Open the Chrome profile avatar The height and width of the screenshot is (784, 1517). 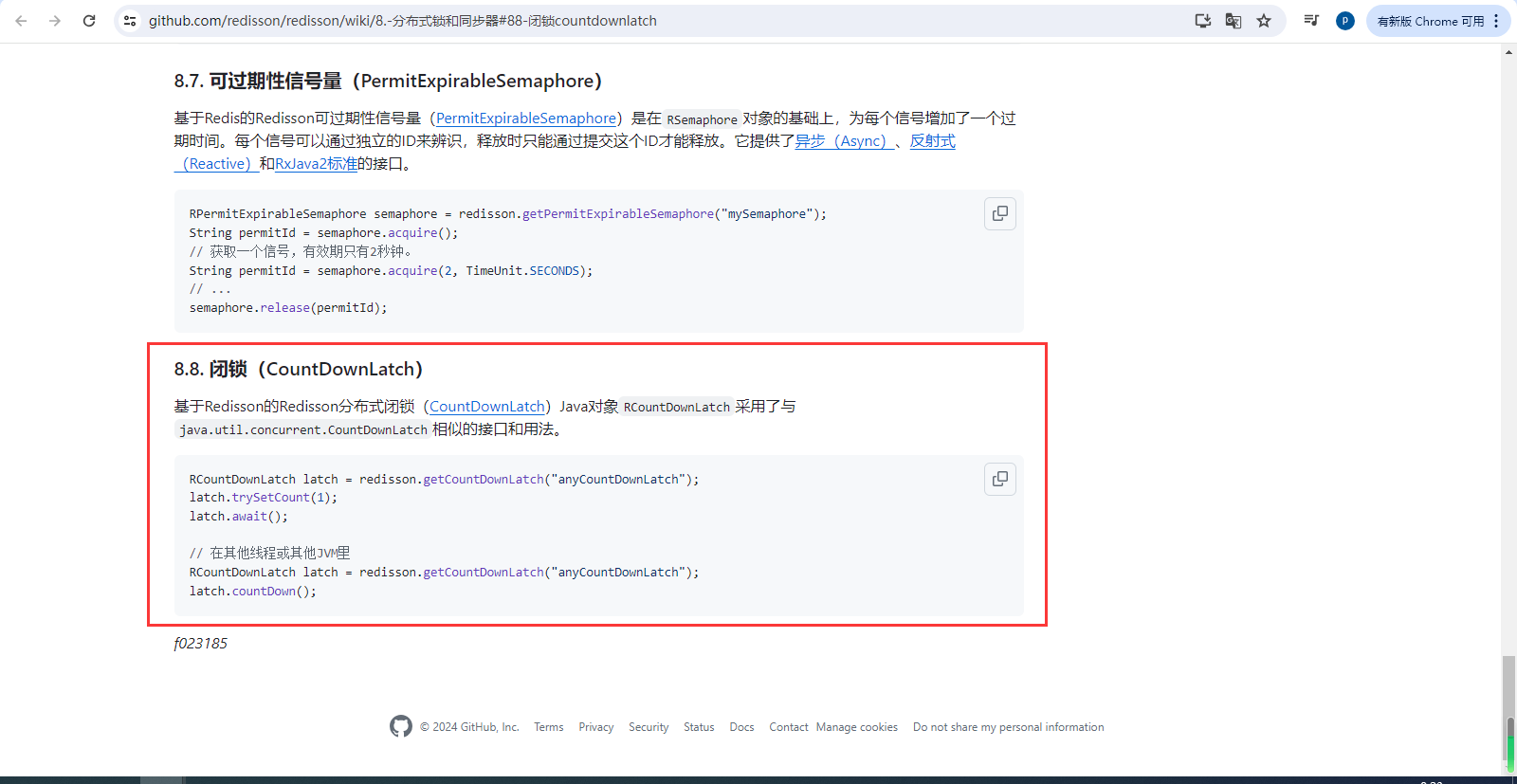(x=1345, y=21)
